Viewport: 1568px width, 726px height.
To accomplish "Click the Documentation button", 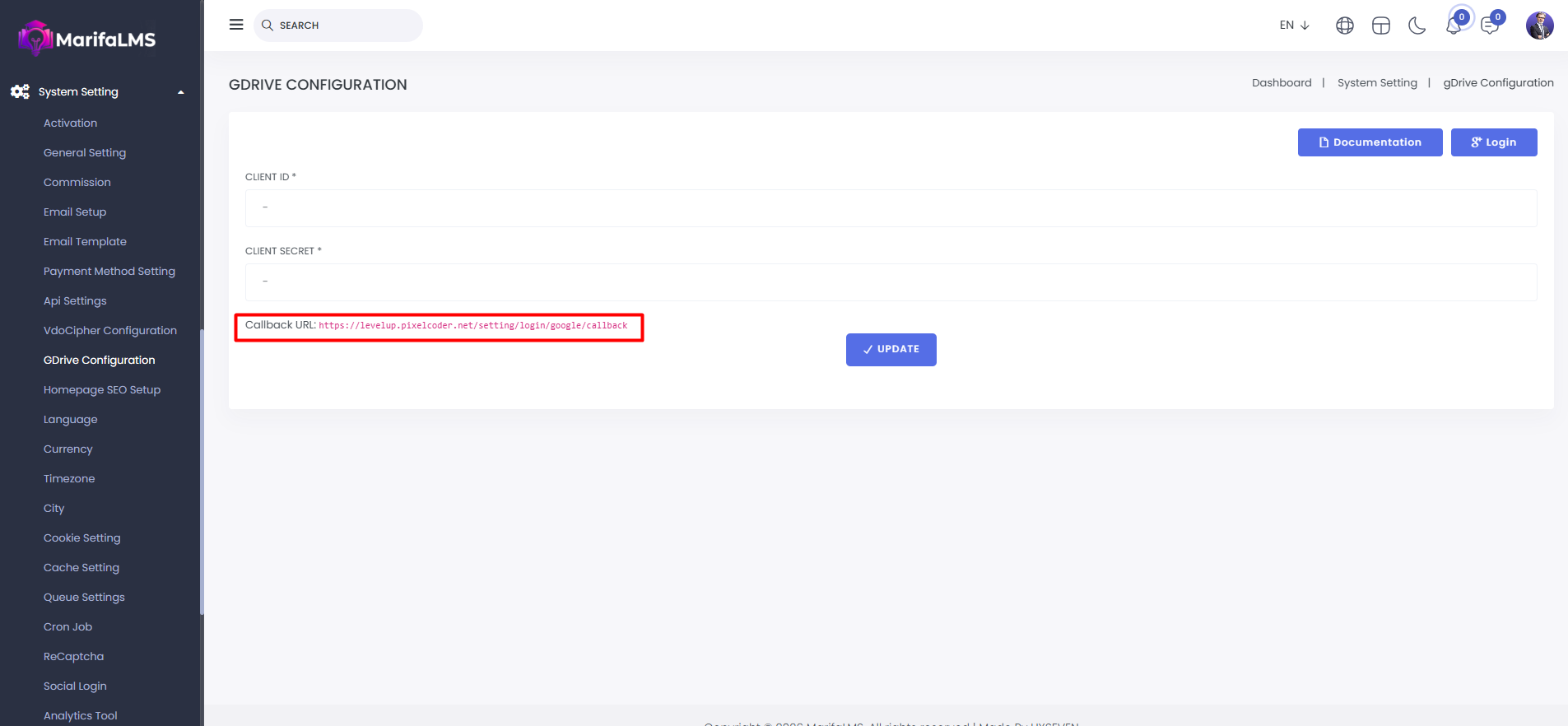I will tap(1370, 142).
